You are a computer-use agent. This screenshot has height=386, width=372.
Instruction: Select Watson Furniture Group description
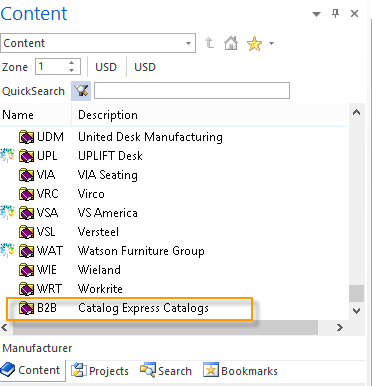[141, 251]
